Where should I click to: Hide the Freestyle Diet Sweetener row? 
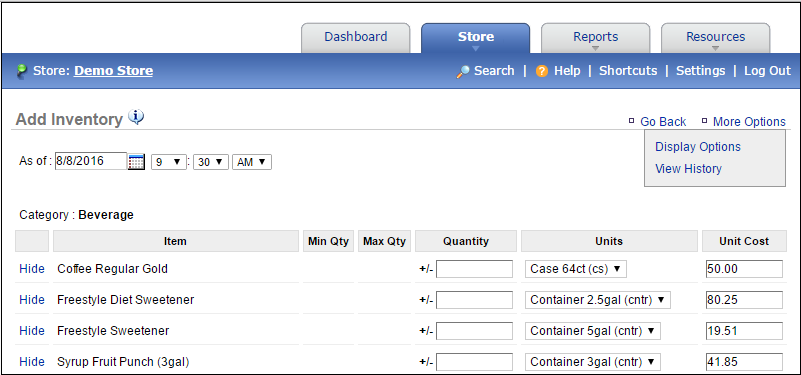(x=32, y=300)
